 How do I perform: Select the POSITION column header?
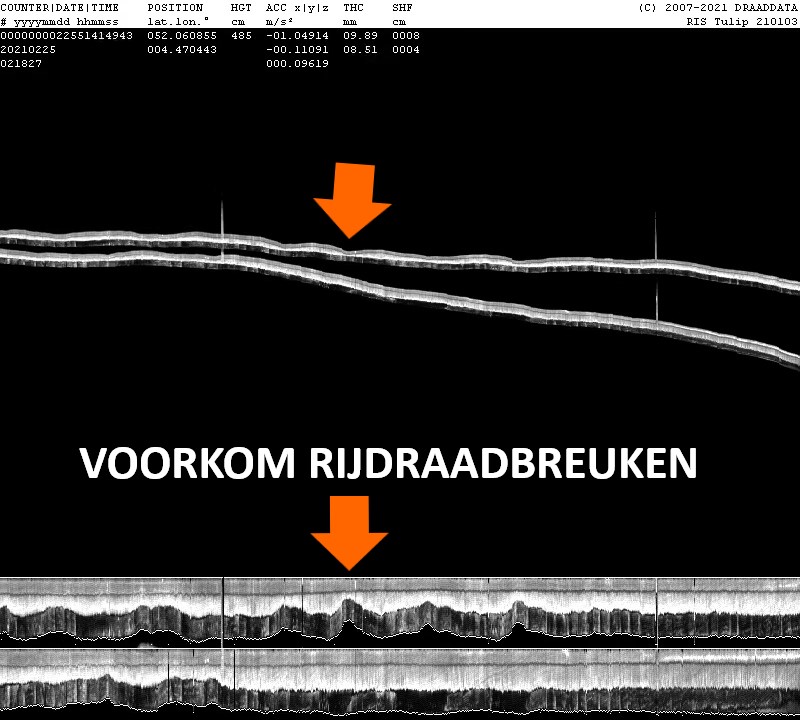click(175, 7)
